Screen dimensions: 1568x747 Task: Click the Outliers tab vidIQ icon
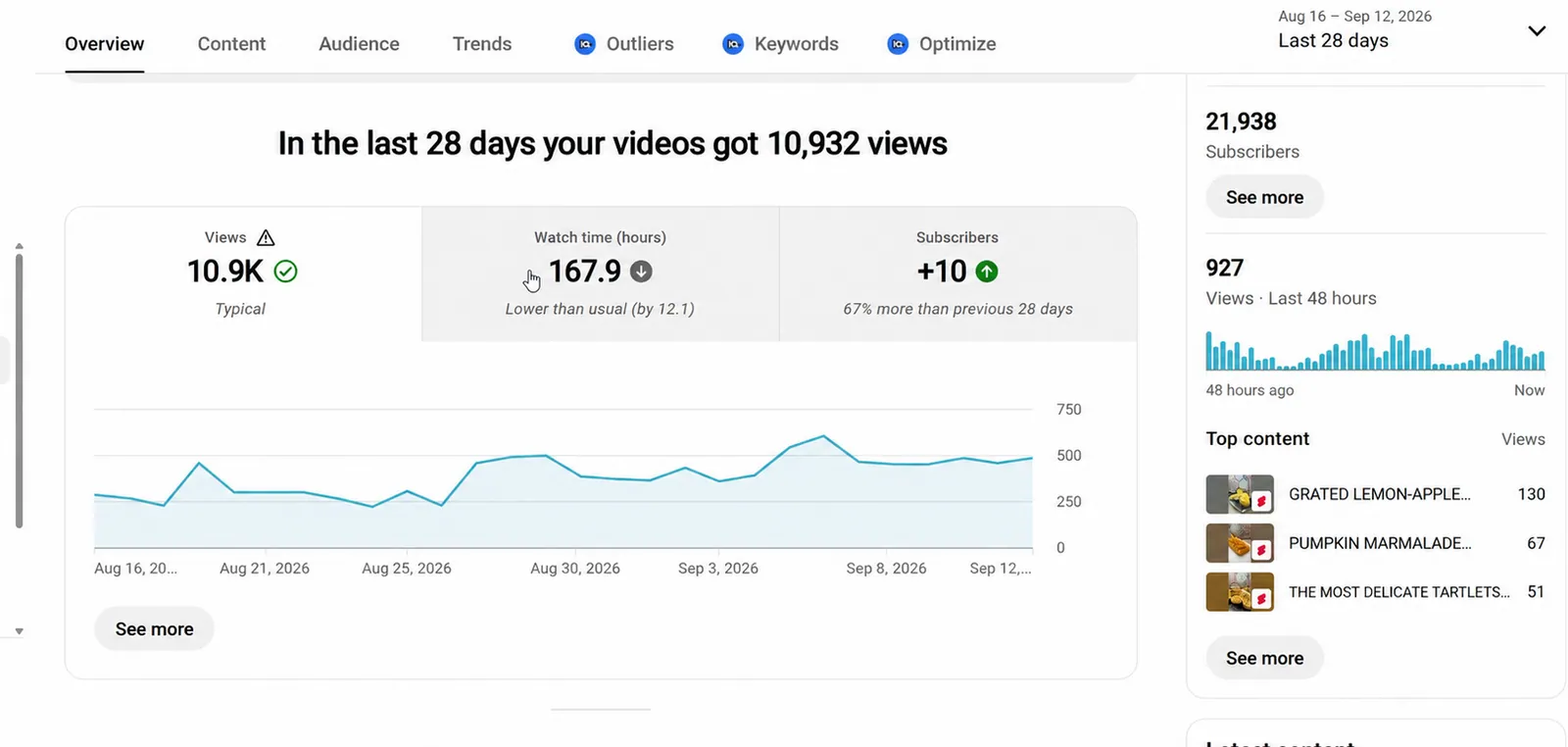click(585, 44)
